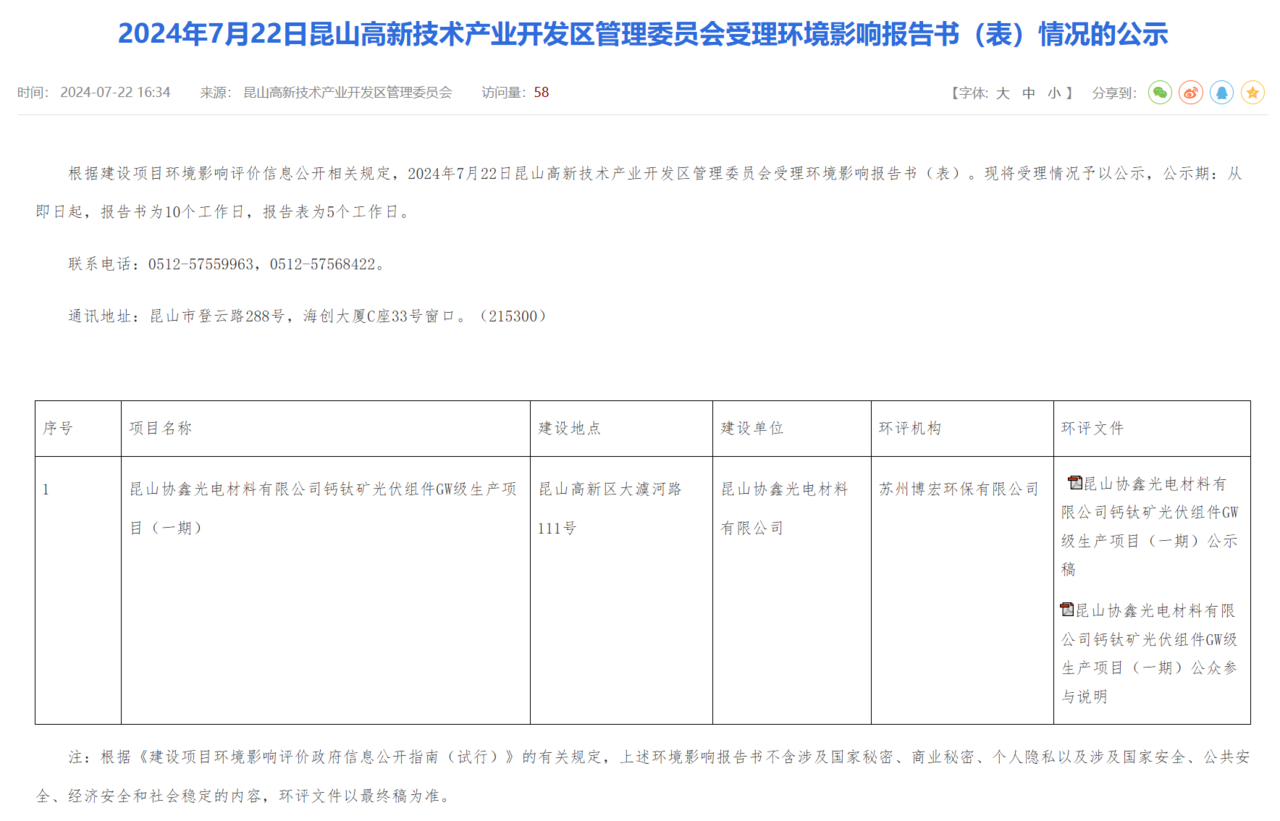Click the PDF icon beside the 公示稿 document
Screen dimensions: 1280x821
[x=1075, y=484]
